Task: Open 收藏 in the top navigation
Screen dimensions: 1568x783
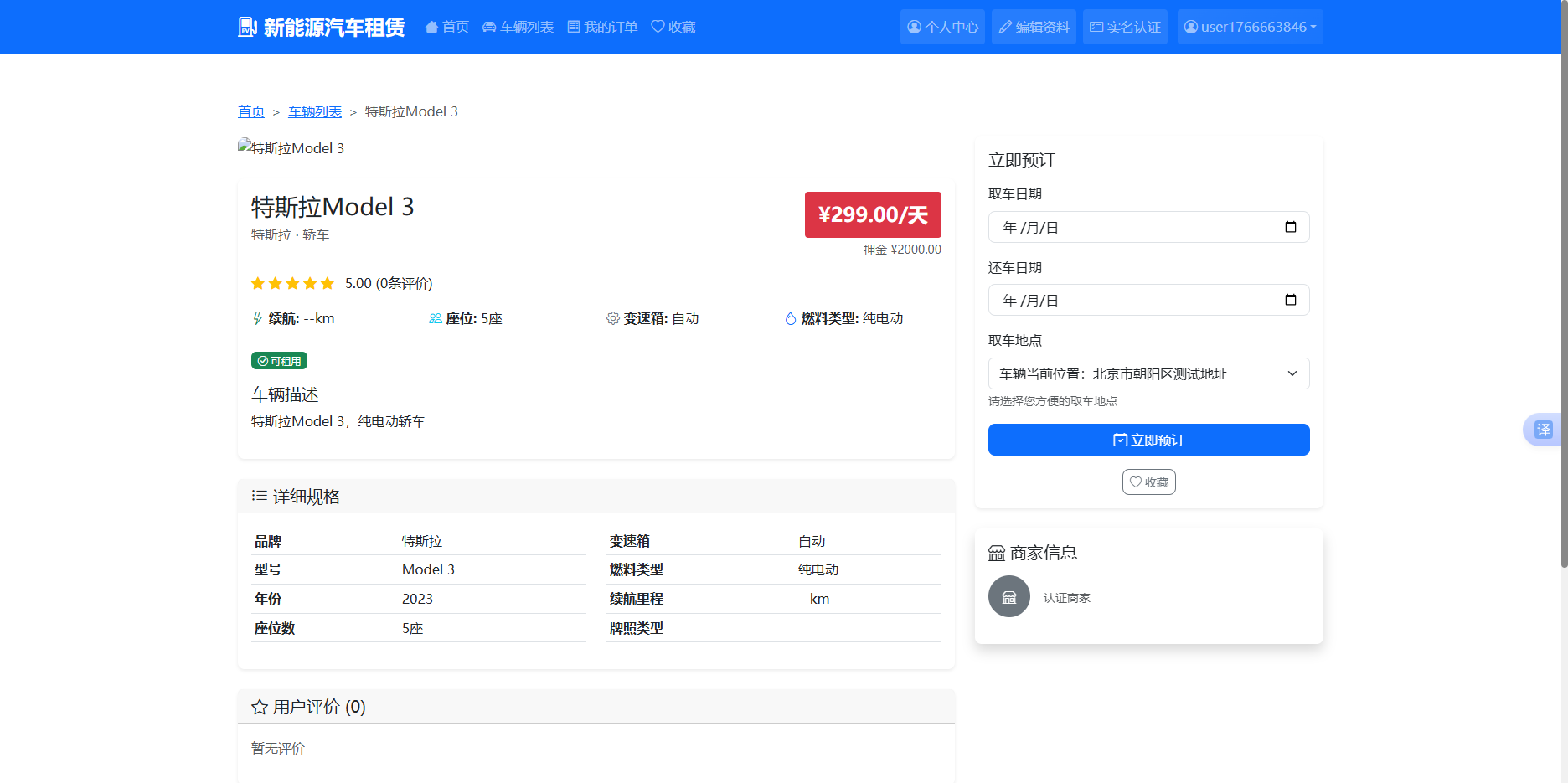Action: tap(673, 27)
